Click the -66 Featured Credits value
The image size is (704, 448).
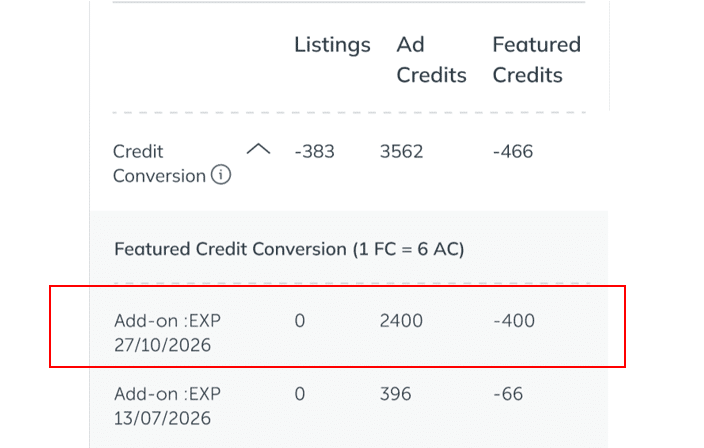[508, 394]
